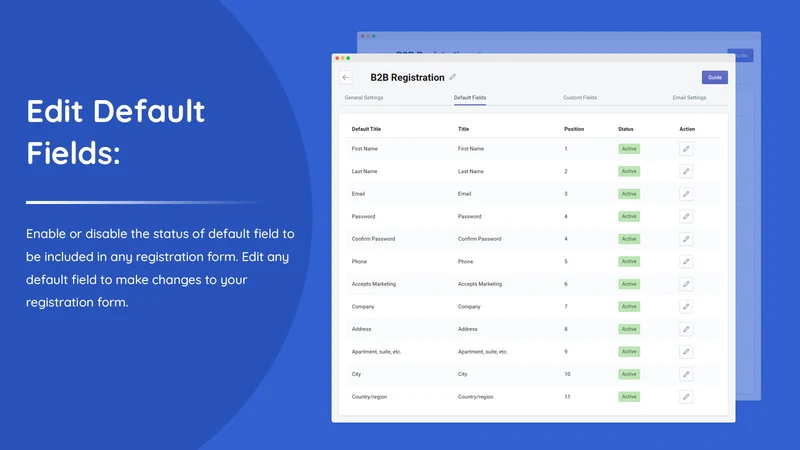Click the Status column header
800x450 pixels.
(626, 129)
